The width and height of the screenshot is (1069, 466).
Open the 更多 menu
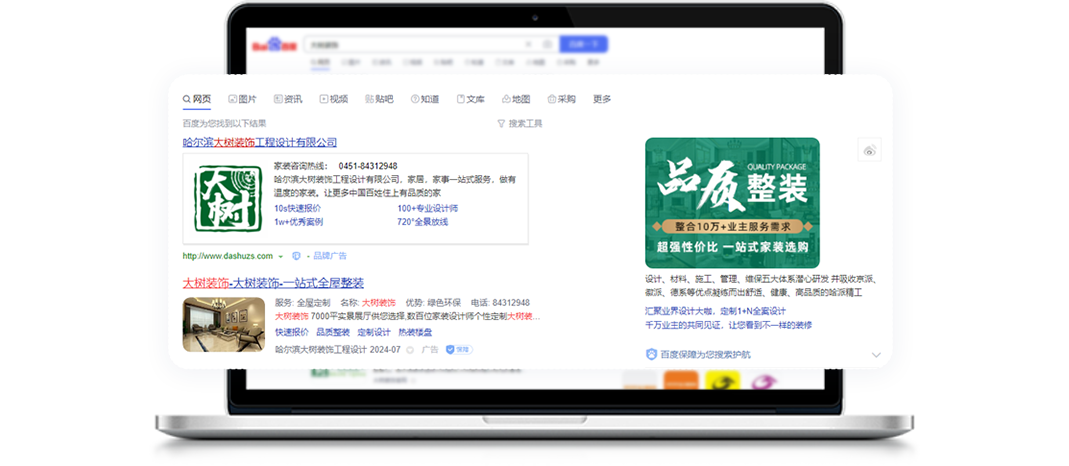pos(602,99)
